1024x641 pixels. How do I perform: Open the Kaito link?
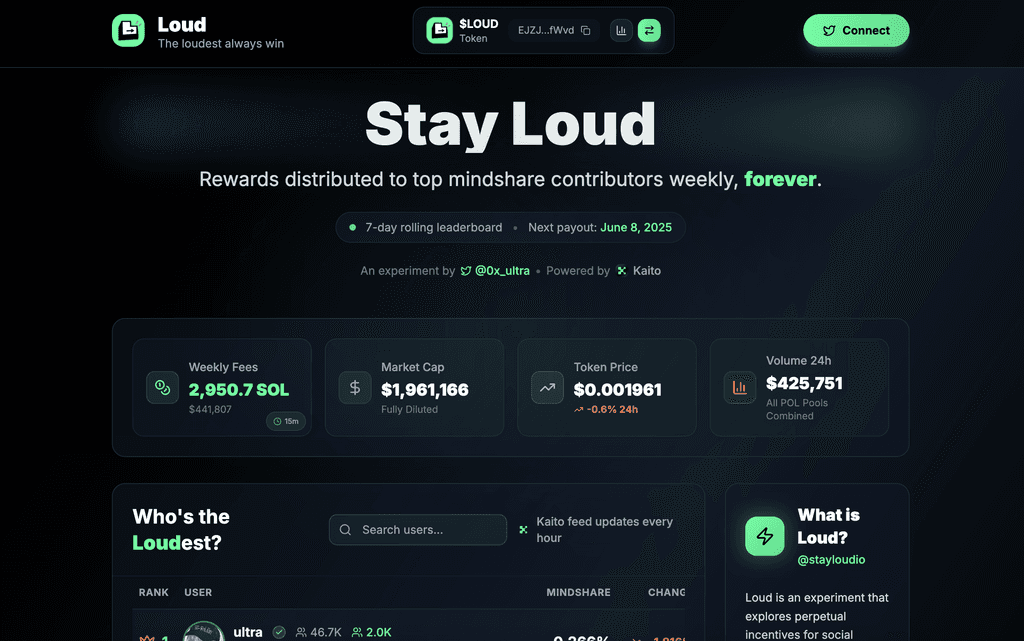[x=639, y=271]
